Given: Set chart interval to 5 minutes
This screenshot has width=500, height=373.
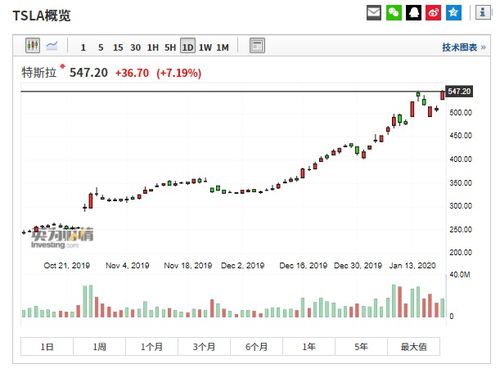Looking at the screenshot, I should 101,48.
